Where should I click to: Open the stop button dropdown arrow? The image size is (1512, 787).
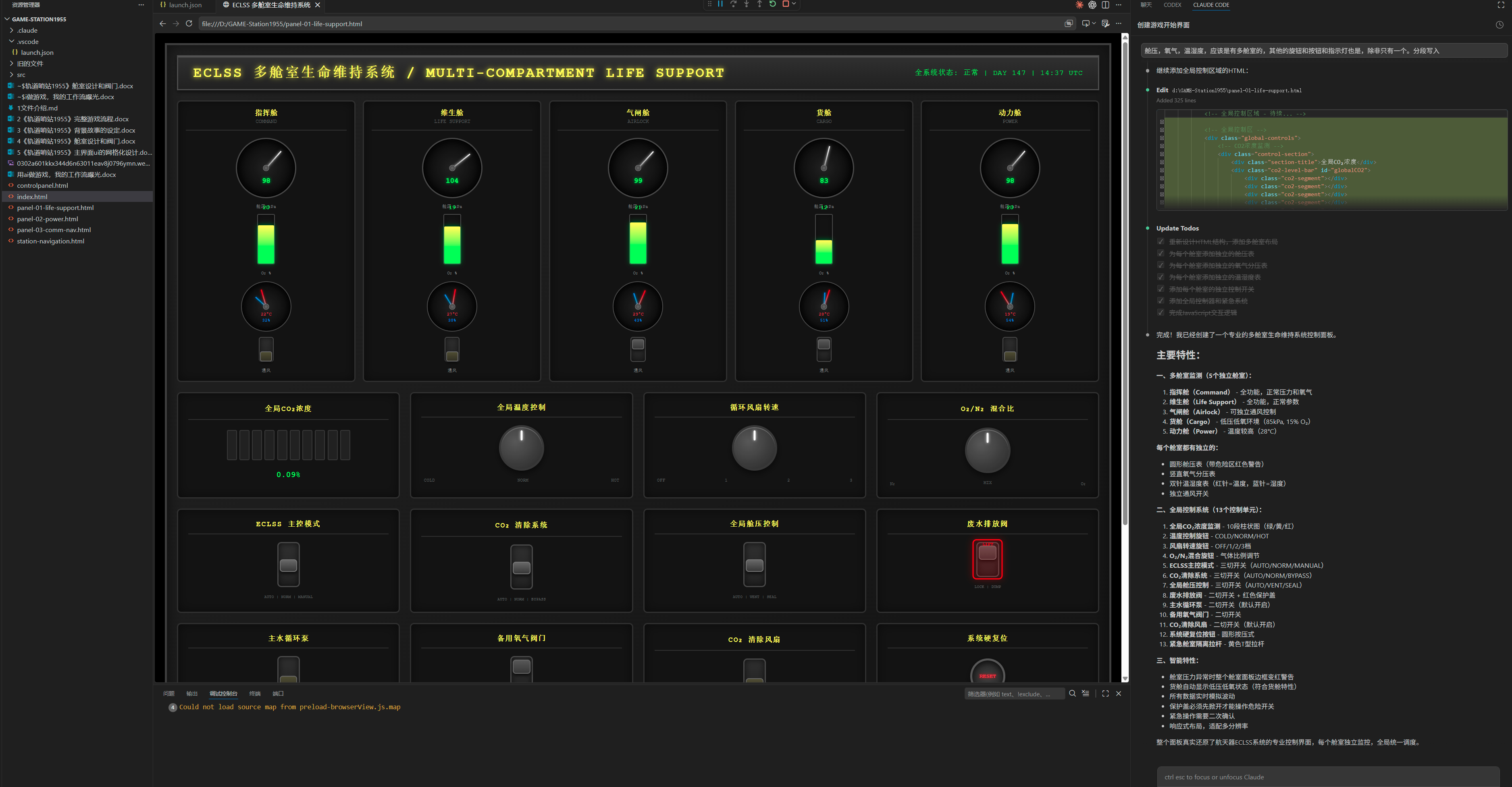coord(794,4)
